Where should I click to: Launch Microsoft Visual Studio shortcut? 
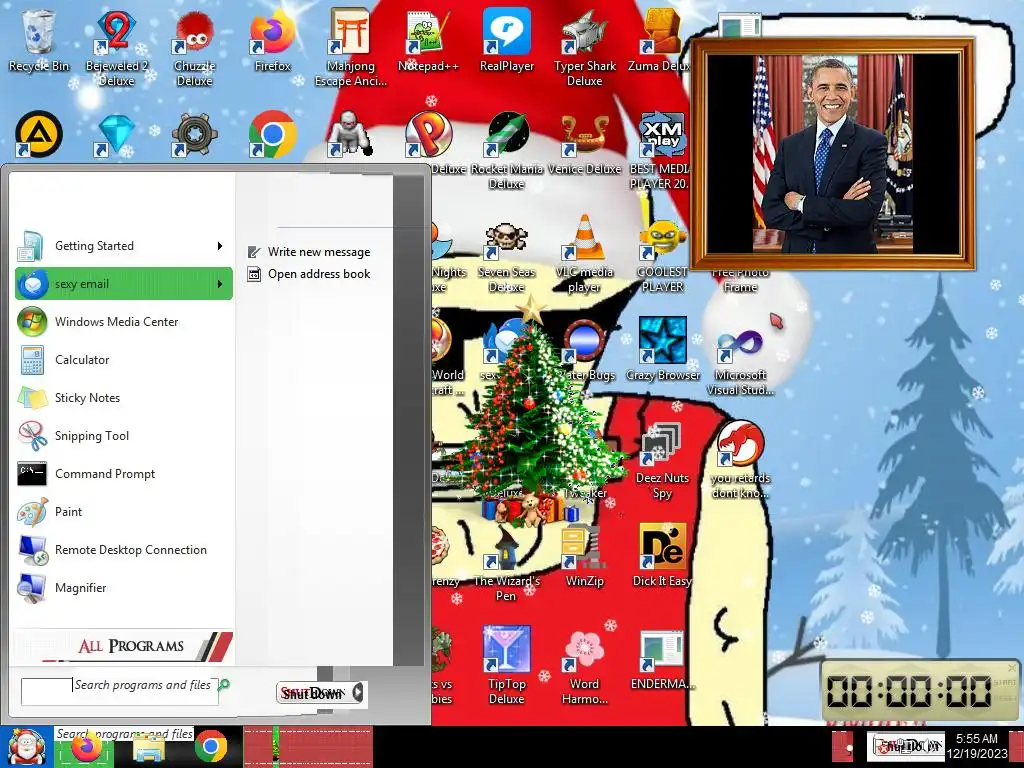[740, 359]
